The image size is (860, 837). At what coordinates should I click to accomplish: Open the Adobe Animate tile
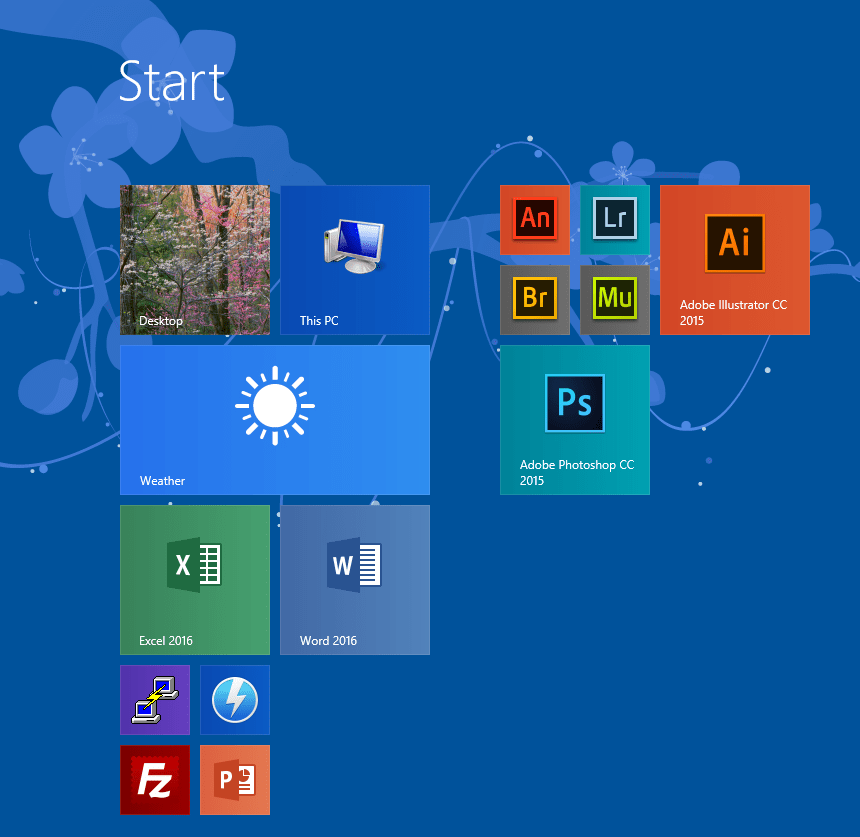[x=535, y=220]
